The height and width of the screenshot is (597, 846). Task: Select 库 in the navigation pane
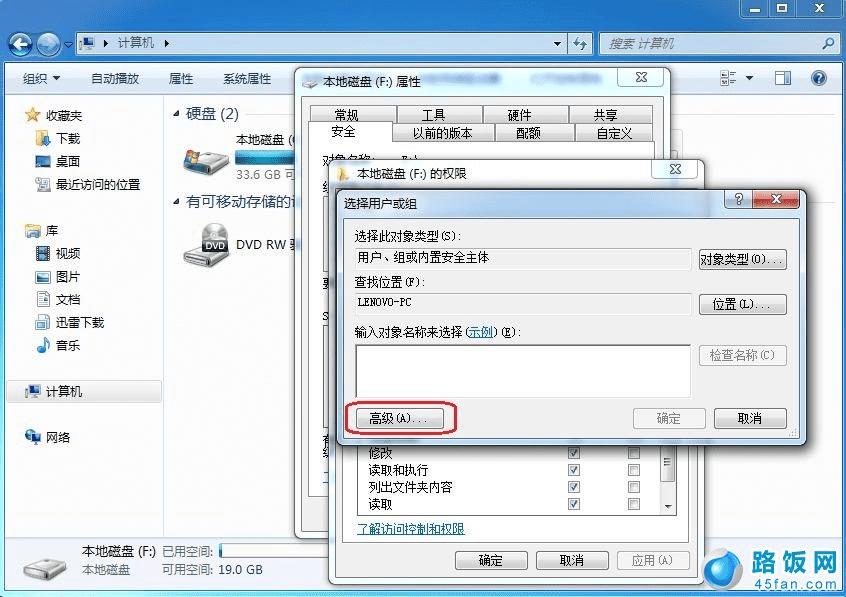click(x=42, y=231)
